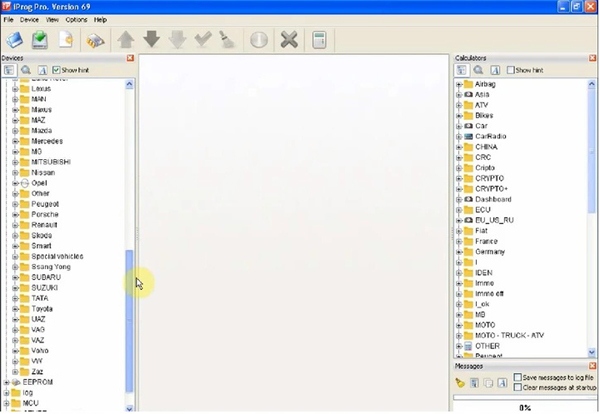Check Save messages to log file
Viewport: 600px width, 414px height.
tap(517, 377)
